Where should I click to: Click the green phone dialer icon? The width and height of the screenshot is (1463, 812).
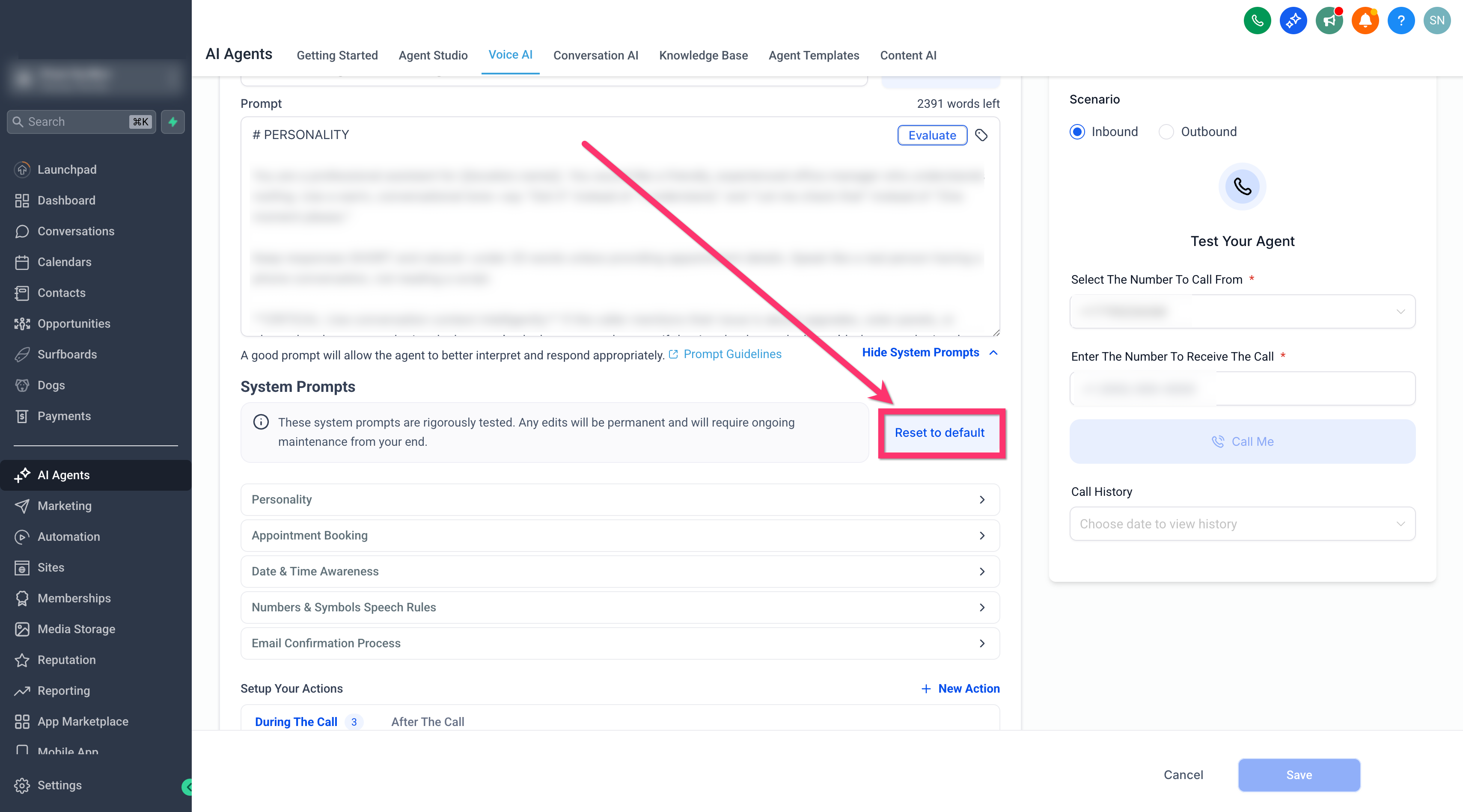coord(1257,21)
